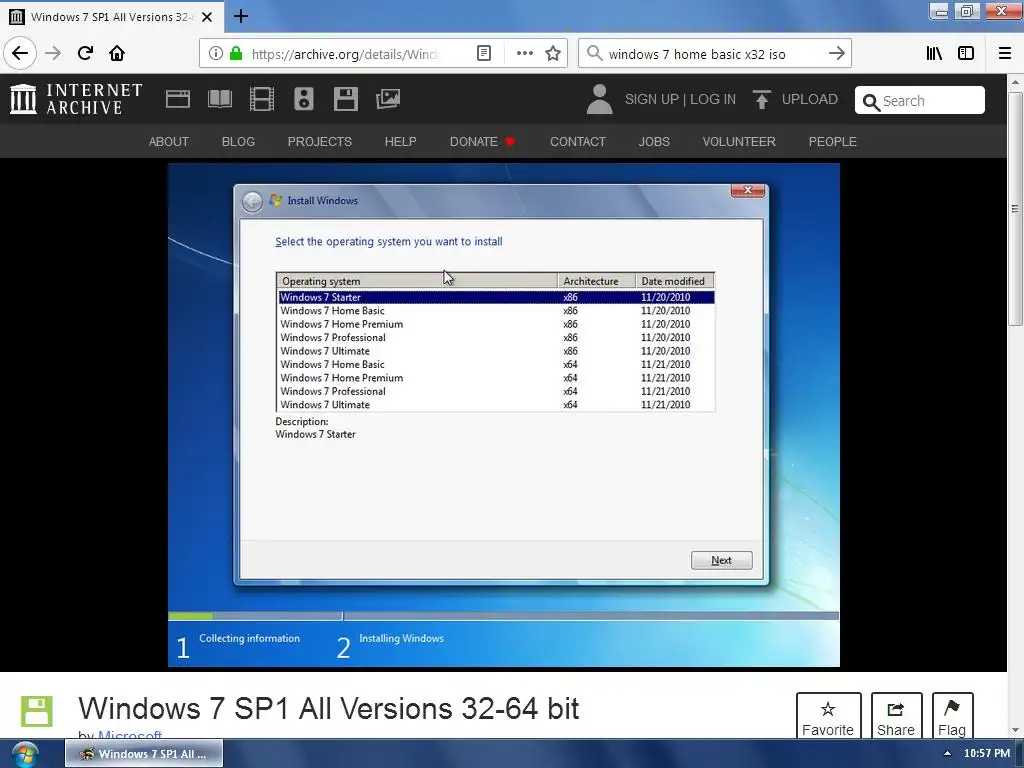Screen dimensions: 1024x768
Task: Open the Firefox library icon
Action: (x=934, y=54)
